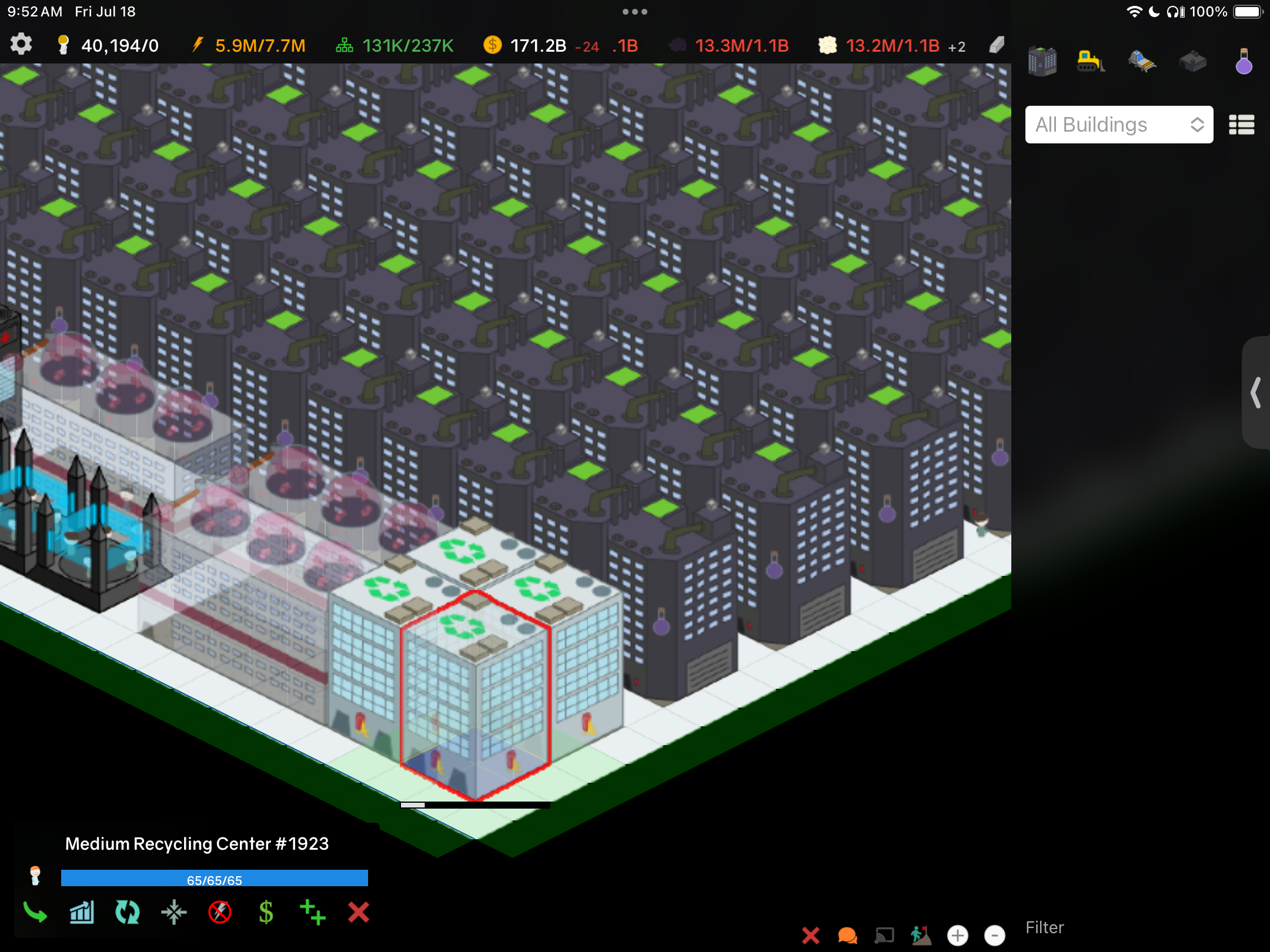Click the teal refresh arrows icon
This screenshot has height=952, width=1270.
(x=128, y=913)
